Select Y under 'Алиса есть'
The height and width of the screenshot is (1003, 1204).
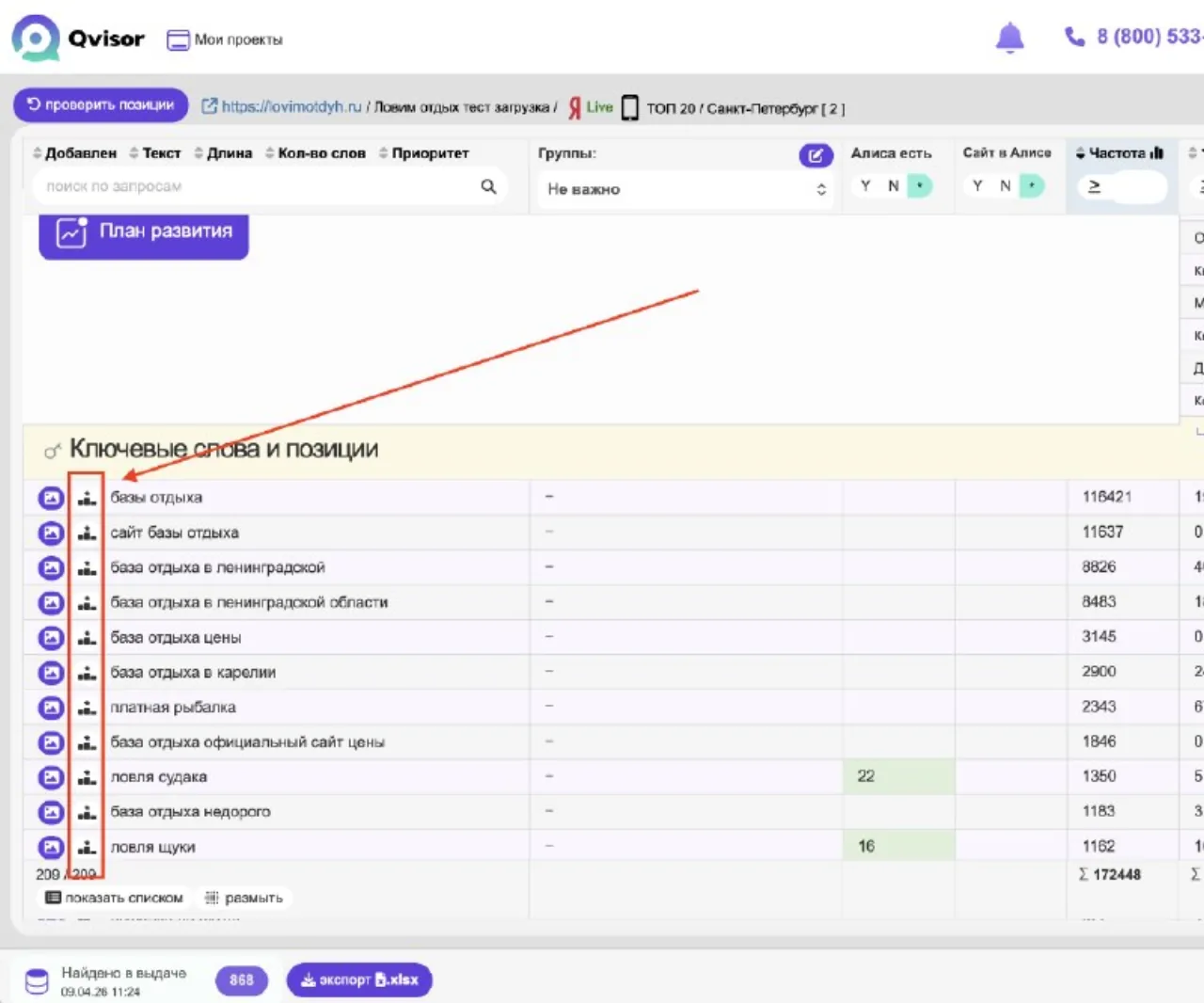865,186
